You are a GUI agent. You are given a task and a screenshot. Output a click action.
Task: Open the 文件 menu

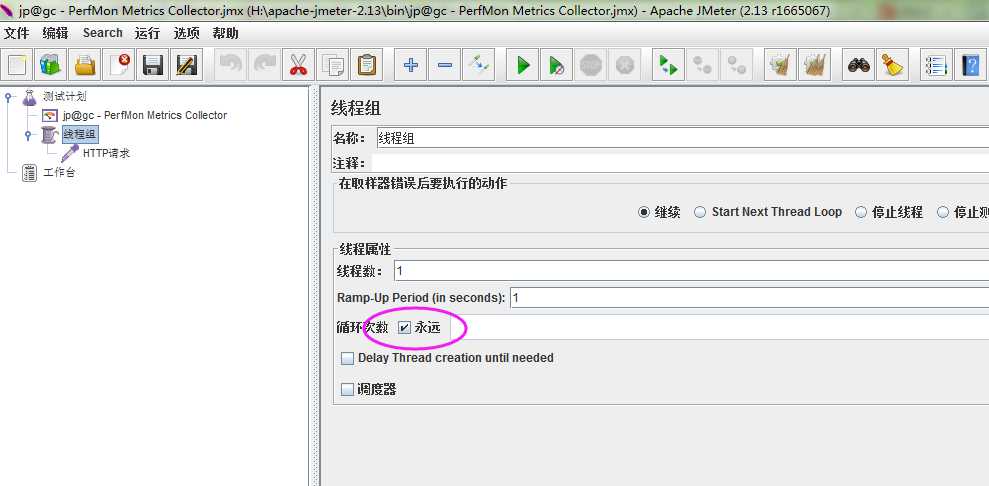click(x=16, y=33)
